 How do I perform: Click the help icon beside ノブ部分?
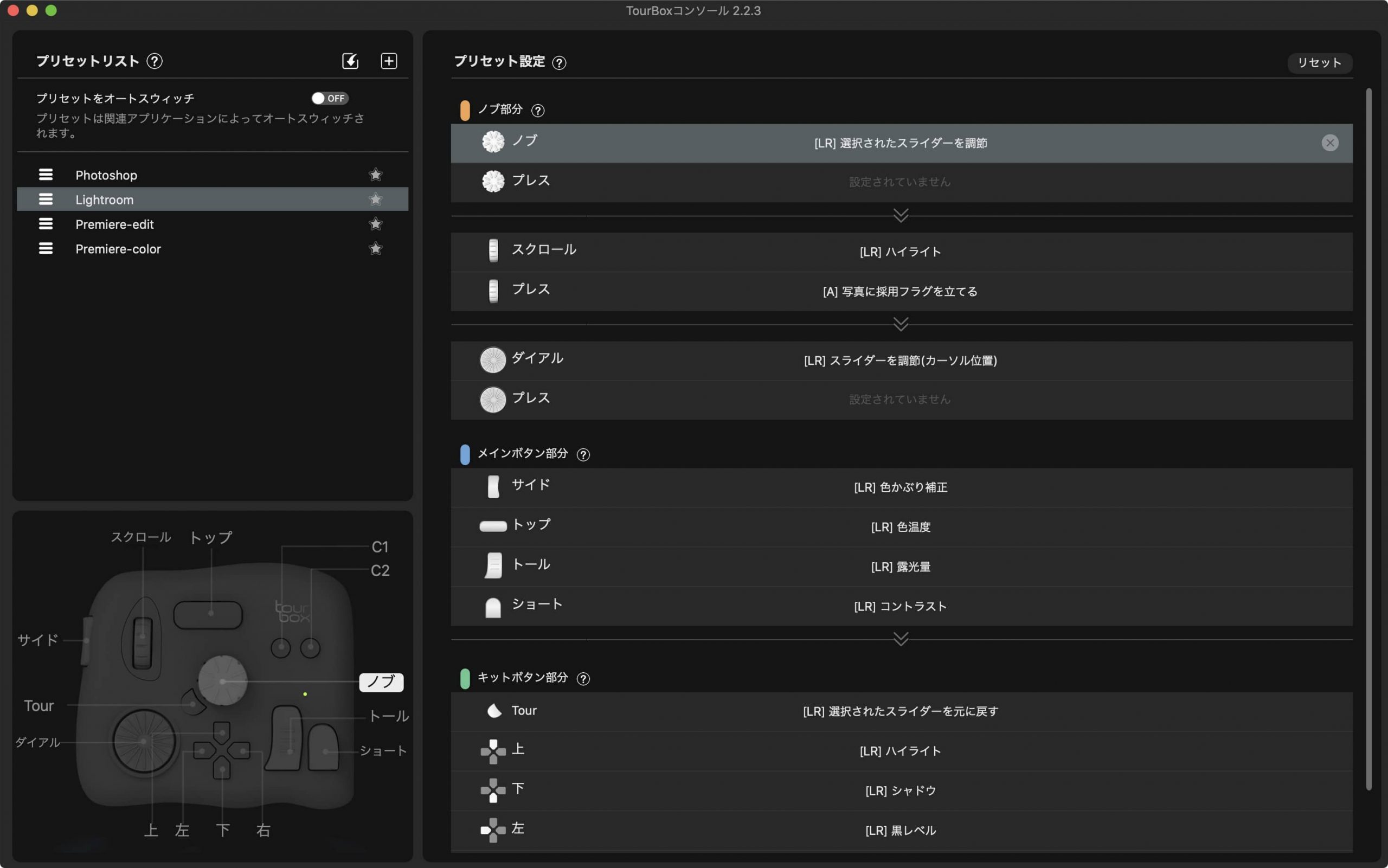[537, 110]
